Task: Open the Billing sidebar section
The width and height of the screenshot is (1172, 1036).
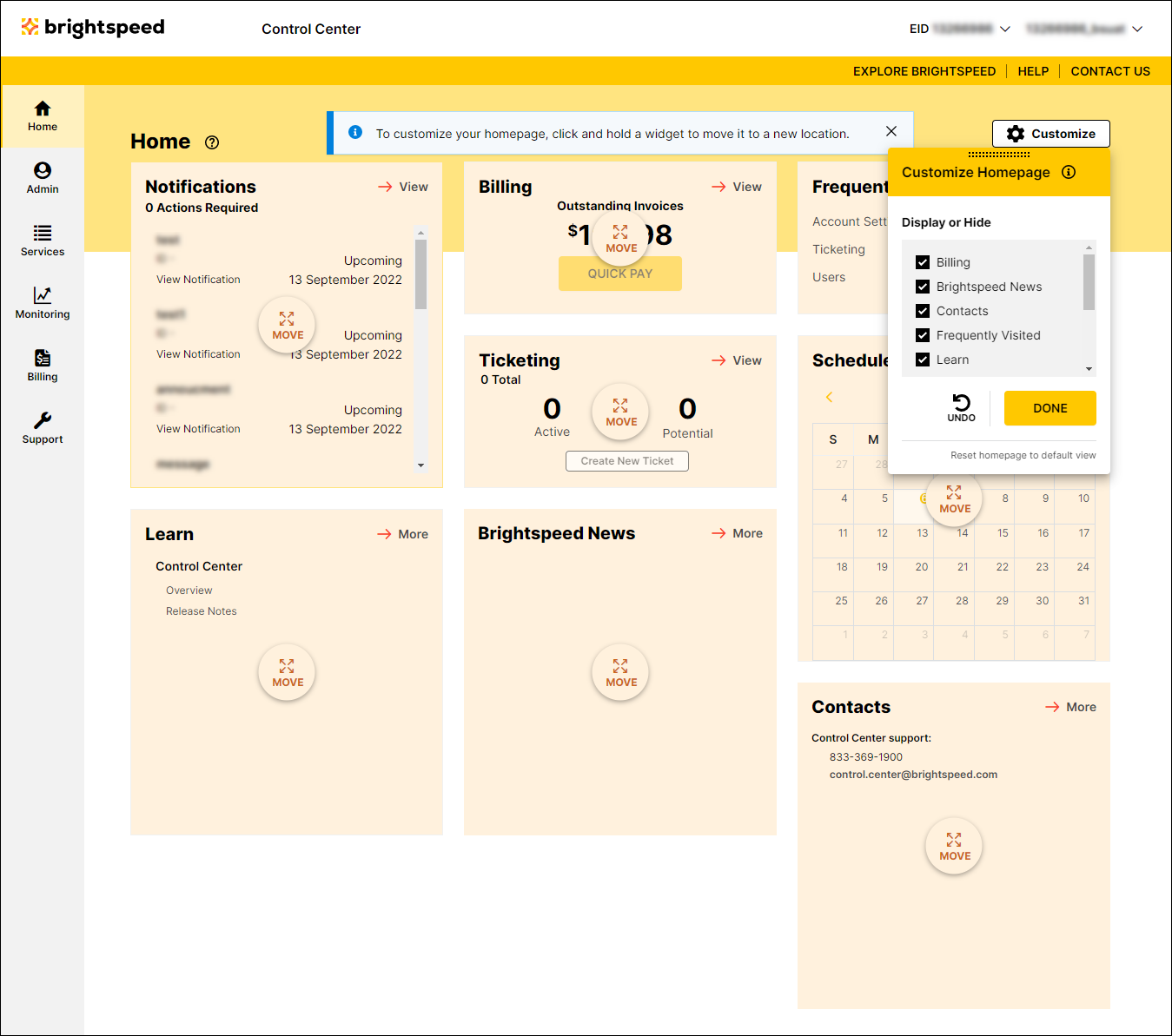Action: [43, 366]
